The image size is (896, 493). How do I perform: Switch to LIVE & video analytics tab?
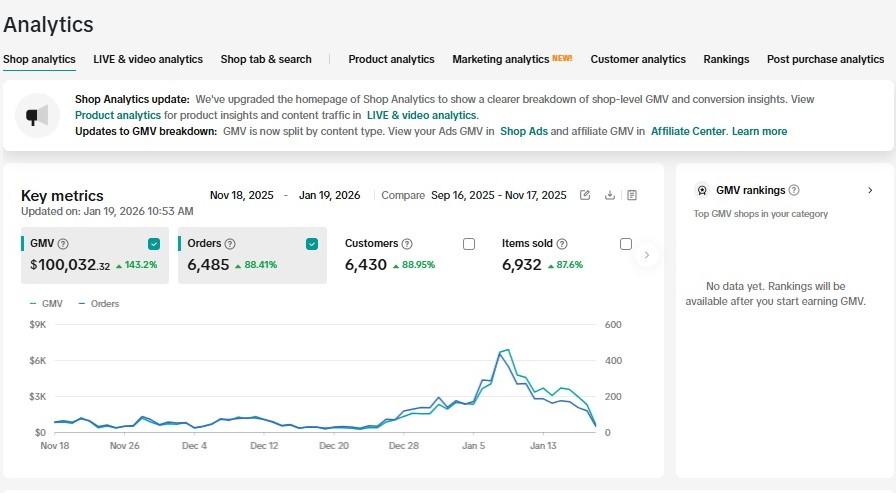click(x=148, y=59)
